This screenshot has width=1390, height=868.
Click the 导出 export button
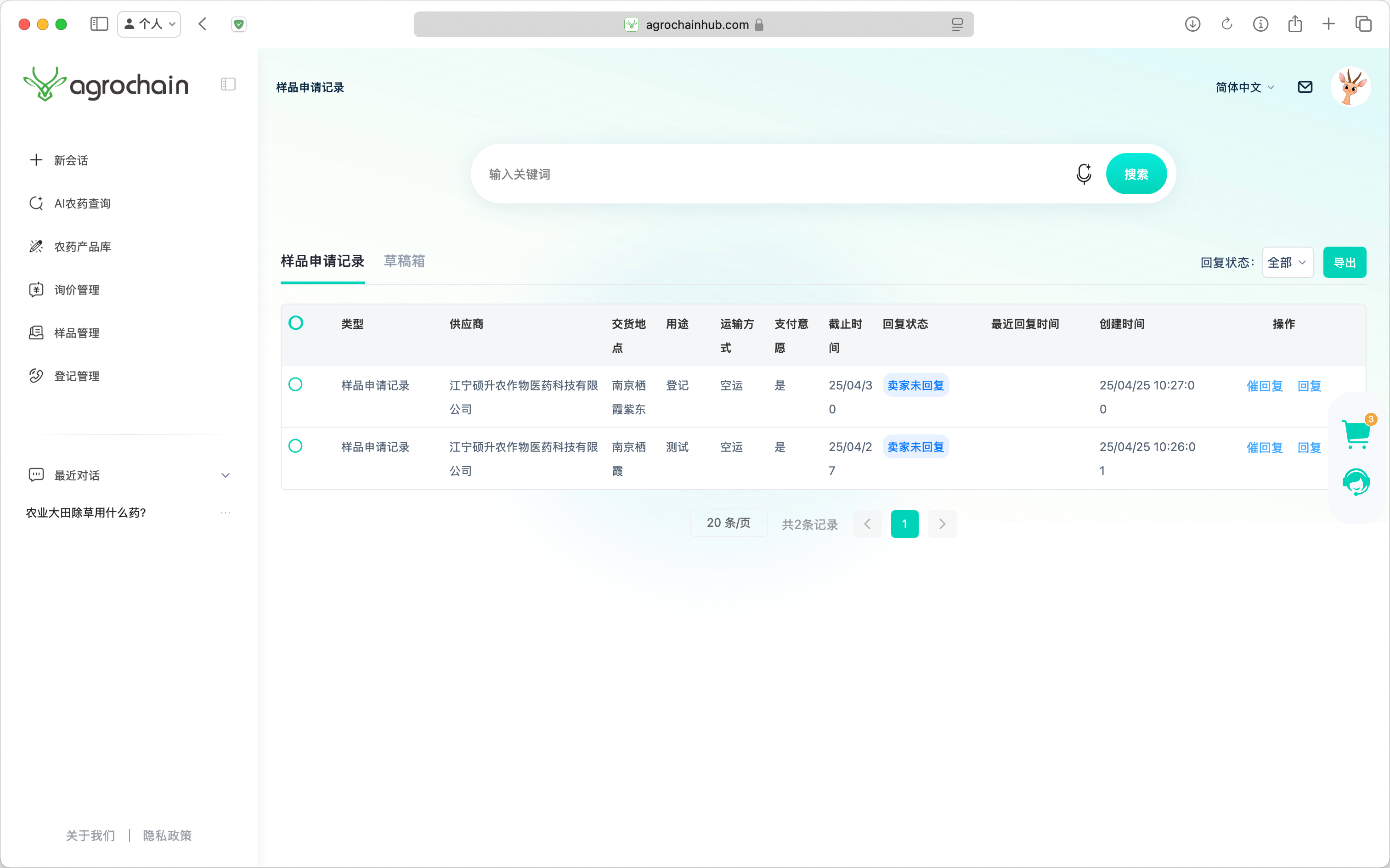[1344, 262]
